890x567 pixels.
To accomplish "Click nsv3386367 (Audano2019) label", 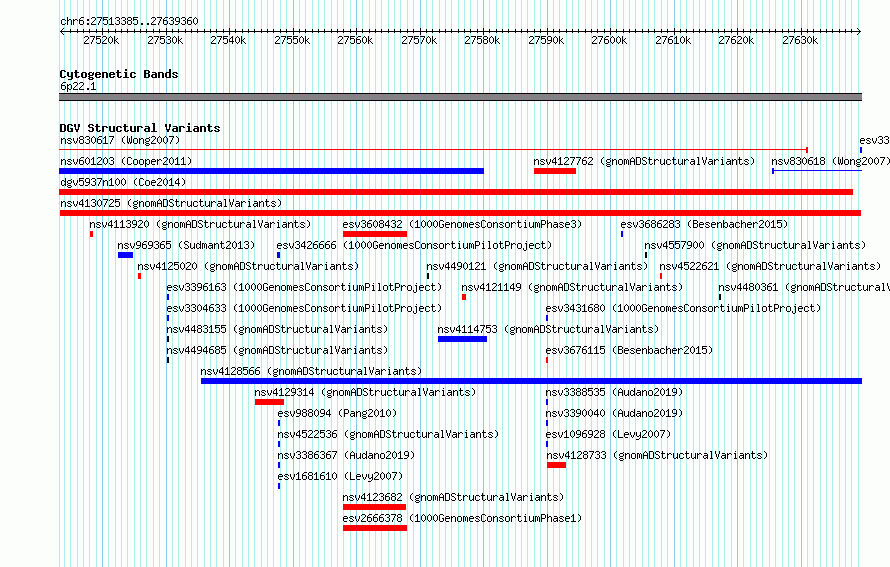I will [346, 455].
